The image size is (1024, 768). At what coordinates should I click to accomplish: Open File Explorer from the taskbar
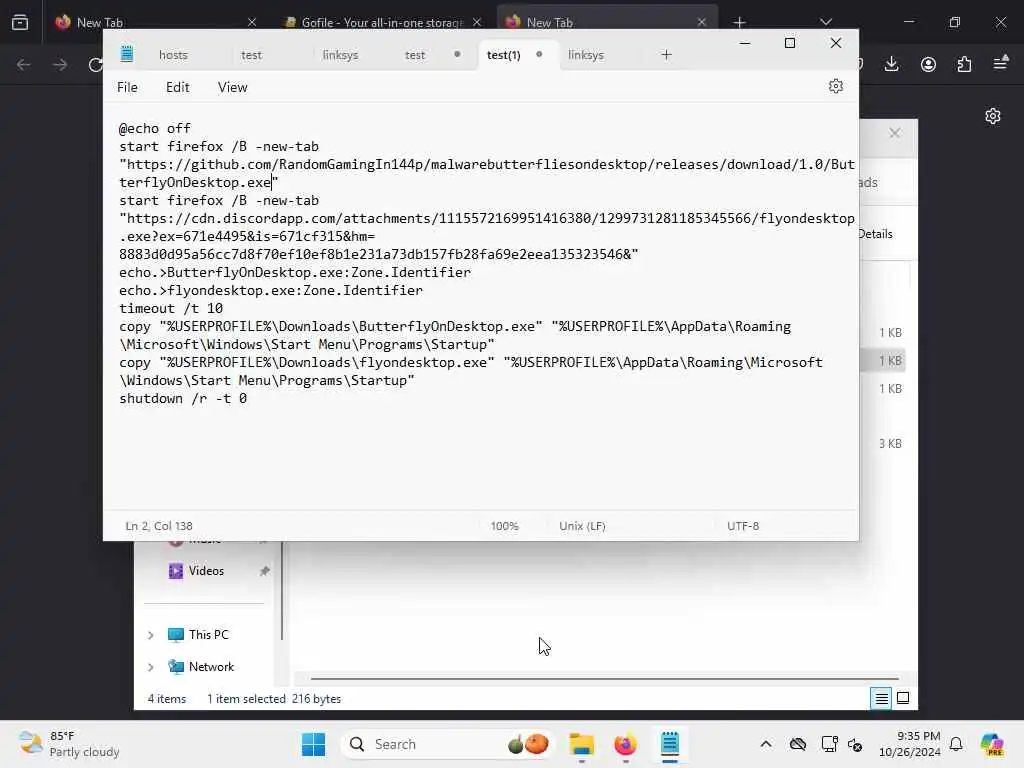pyautogui.click(x=581, y=744)
